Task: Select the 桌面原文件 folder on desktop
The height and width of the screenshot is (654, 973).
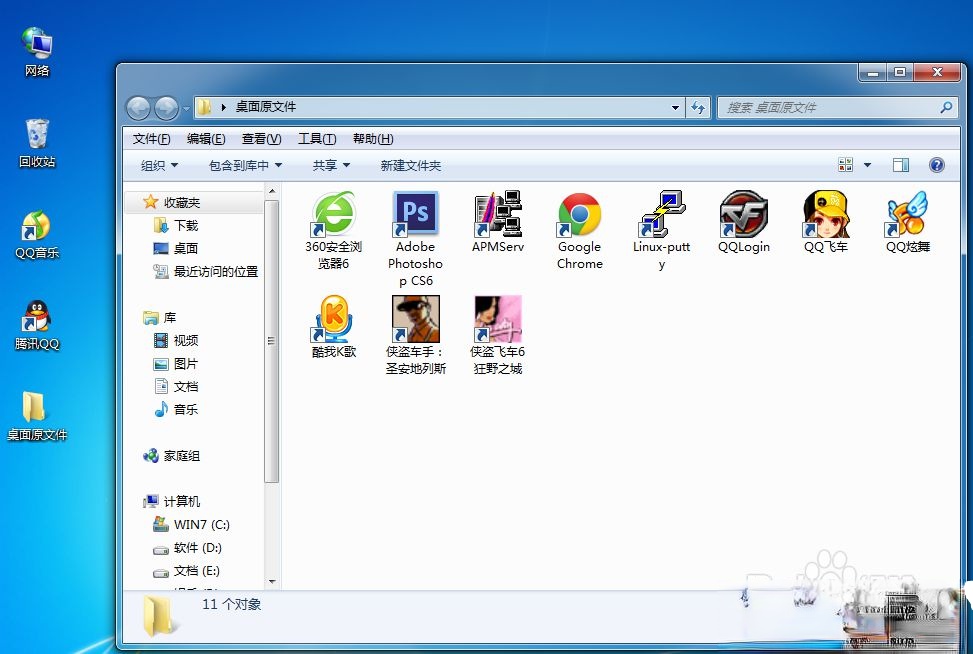Action: click(37, 416)
